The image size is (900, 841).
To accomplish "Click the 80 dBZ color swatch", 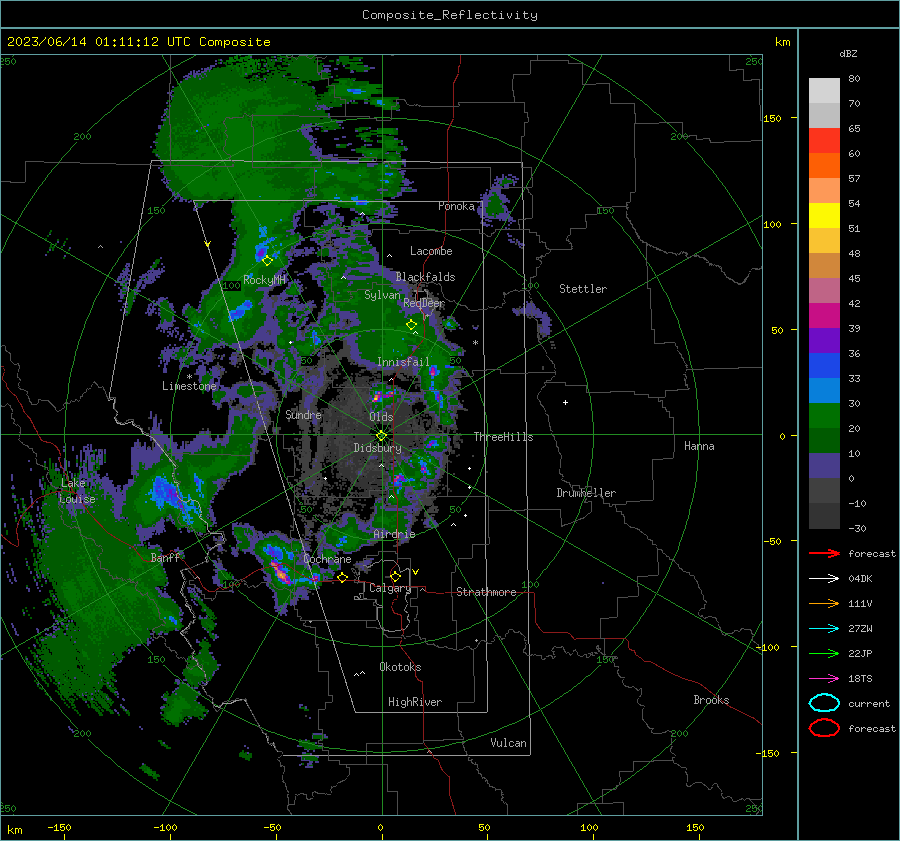I will (824, 90).
